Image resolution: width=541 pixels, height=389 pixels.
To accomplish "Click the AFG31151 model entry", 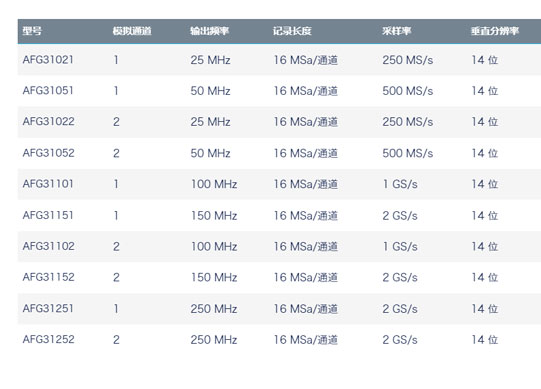I will pyautogui.click(x=48, y=215).
